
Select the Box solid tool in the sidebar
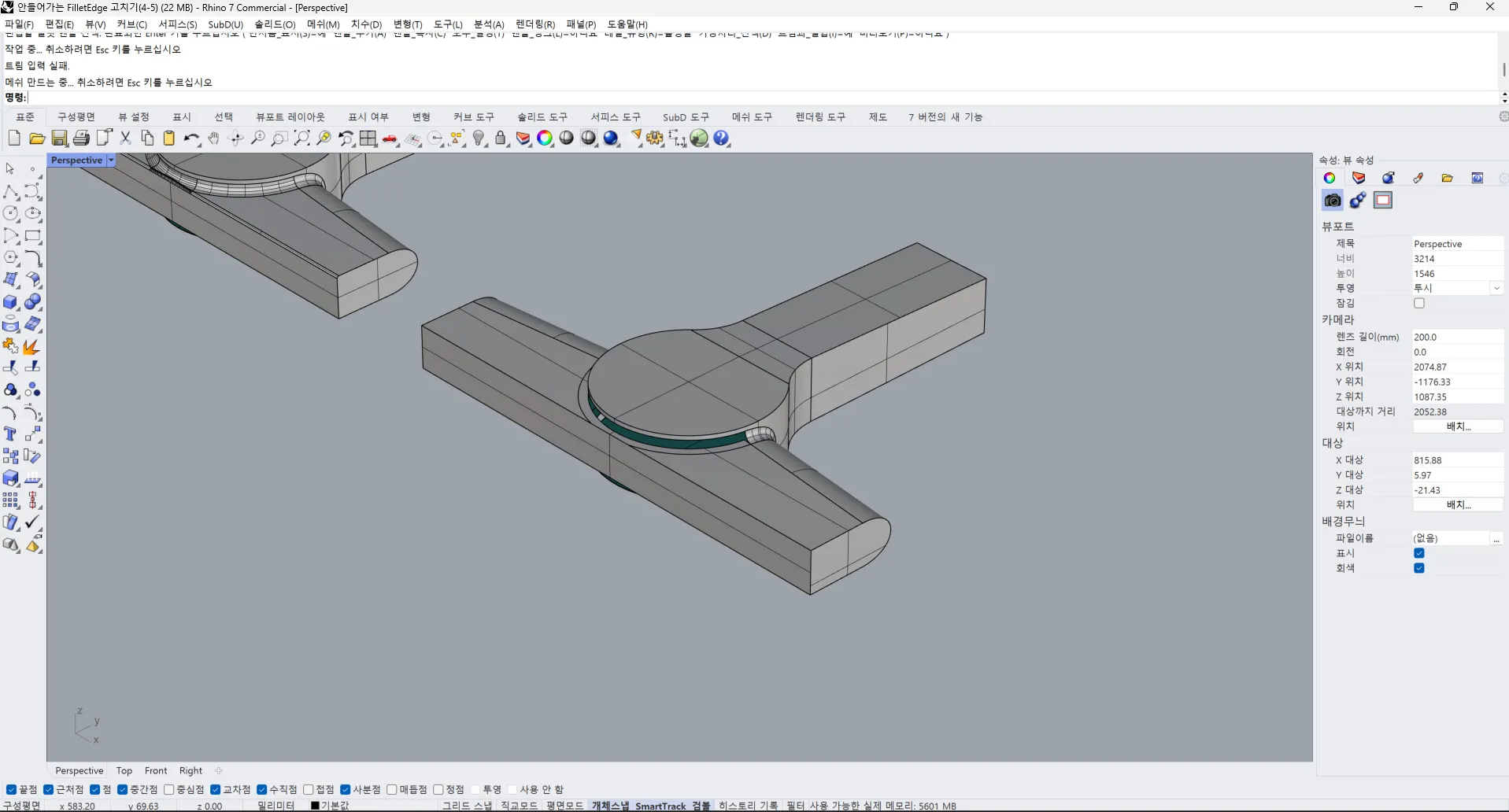tap(10, 302)
